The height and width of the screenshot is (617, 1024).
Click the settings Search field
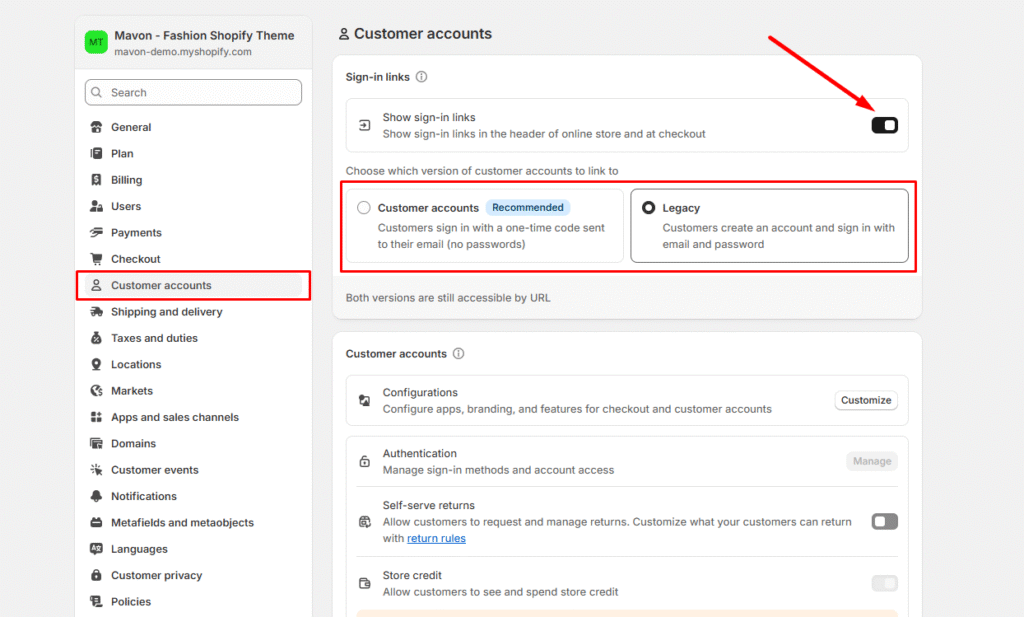(193, 92)
